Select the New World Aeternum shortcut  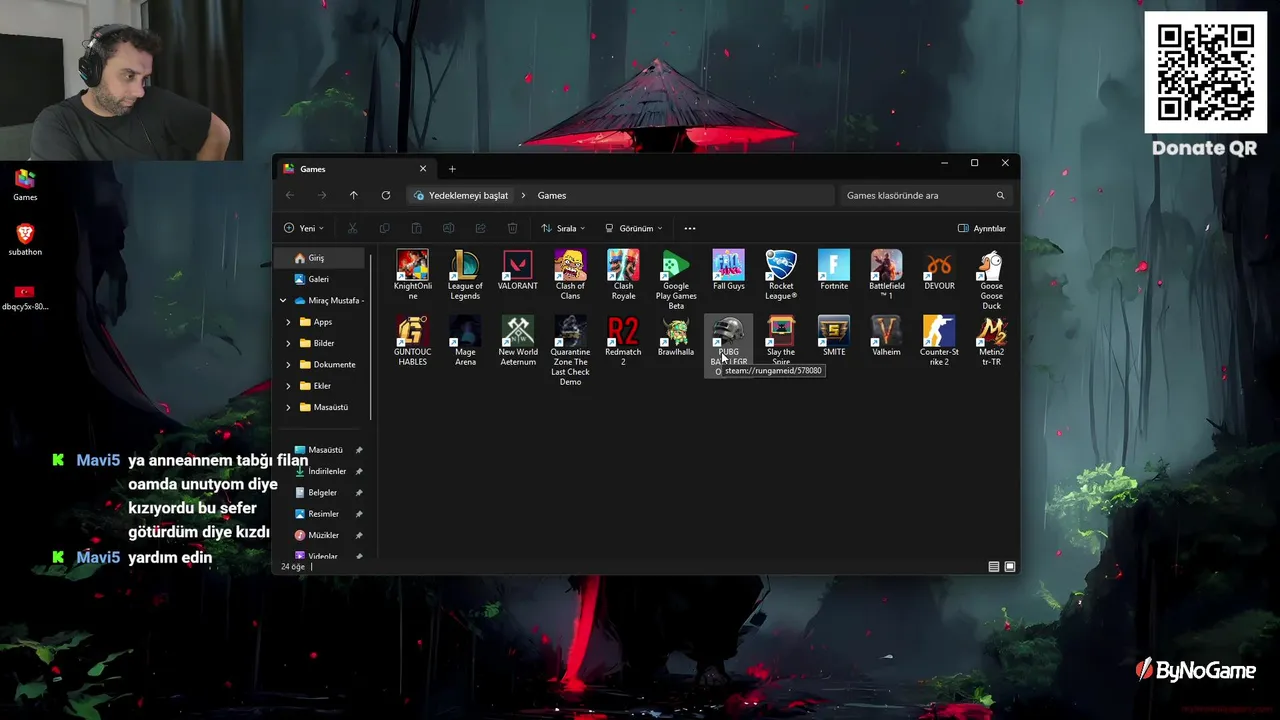click(518, 341)
